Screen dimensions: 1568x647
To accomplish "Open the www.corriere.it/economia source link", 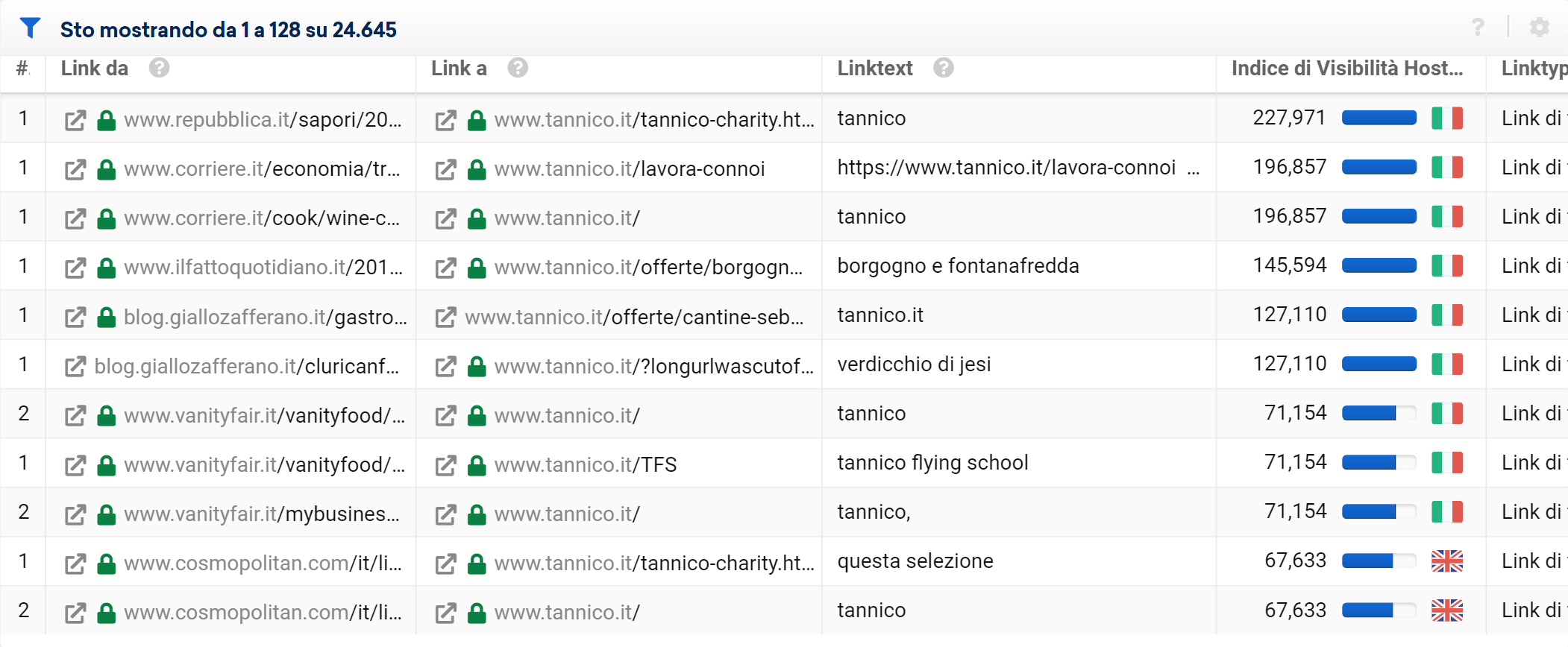I will click(x=262, y=168).
